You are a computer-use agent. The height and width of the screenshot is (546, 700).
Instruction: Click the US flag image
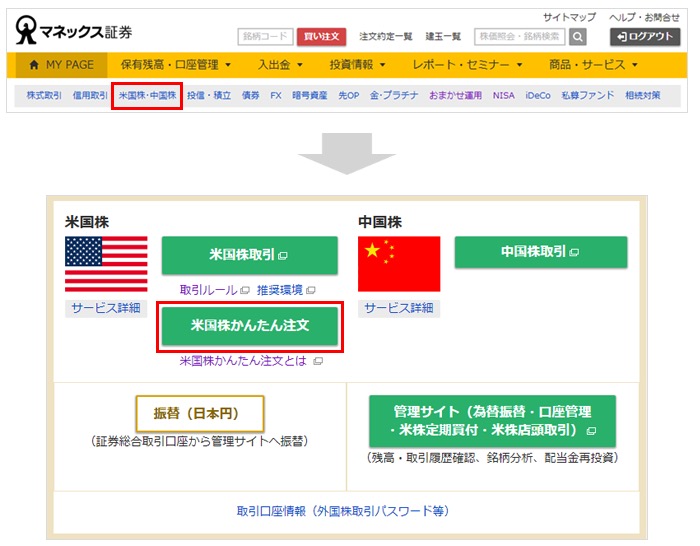click(106, 264)
